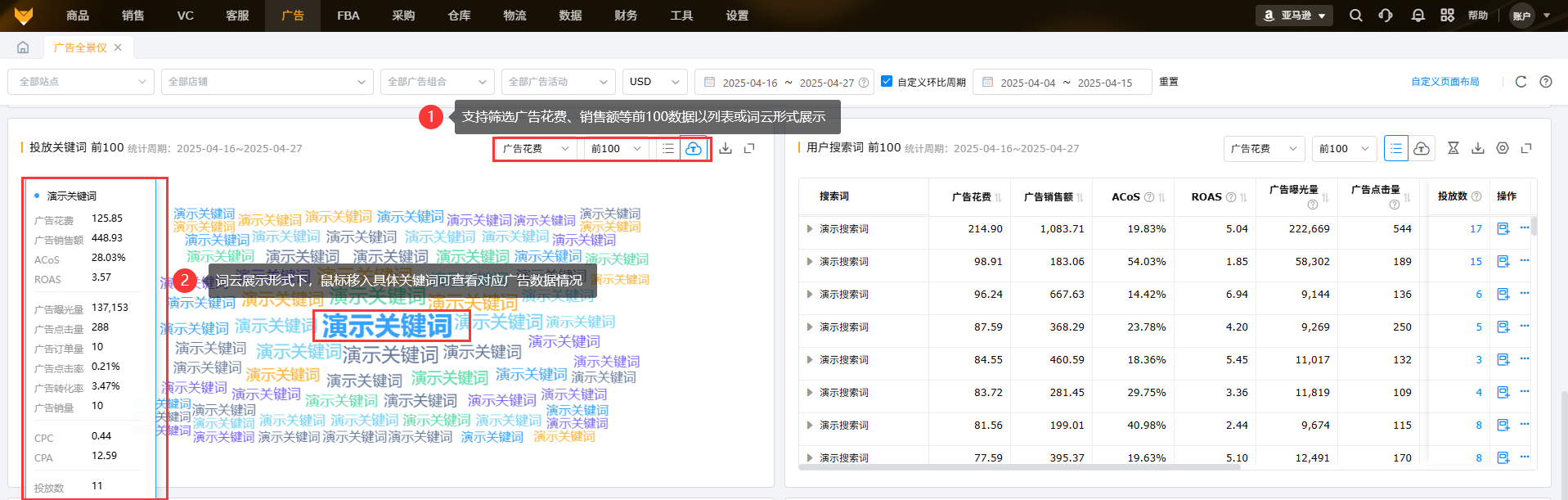Download the 用户搜索词 table

coord(1478,148)
